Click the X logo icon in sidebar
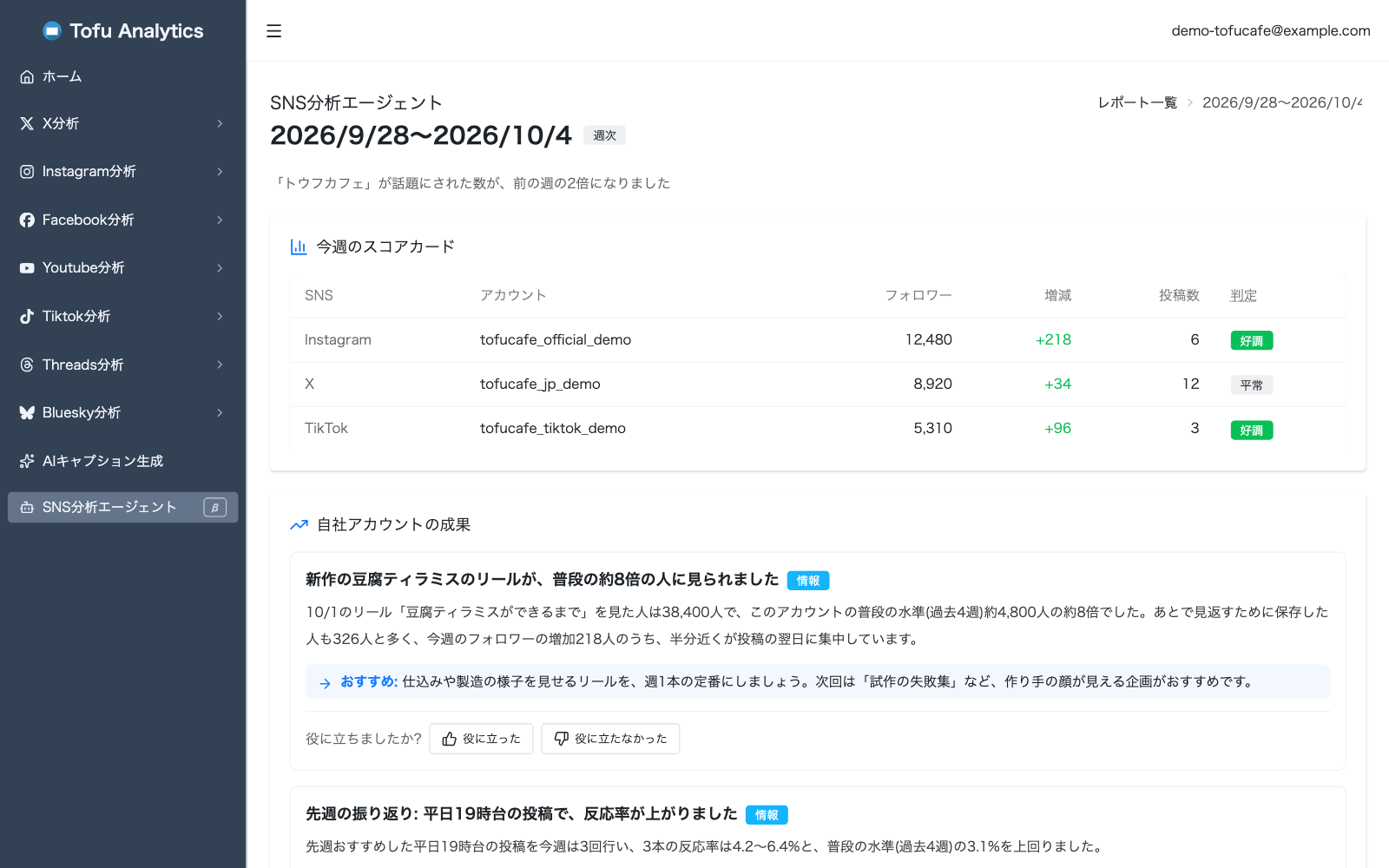The width and height of the screenshot is (1389, 868). [x=27, y=123]
